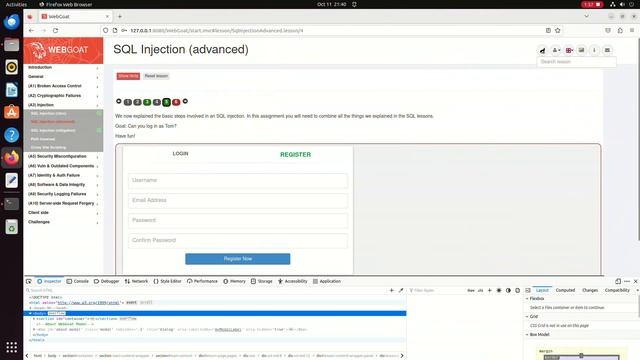Click the Username input field

[238, 180]
